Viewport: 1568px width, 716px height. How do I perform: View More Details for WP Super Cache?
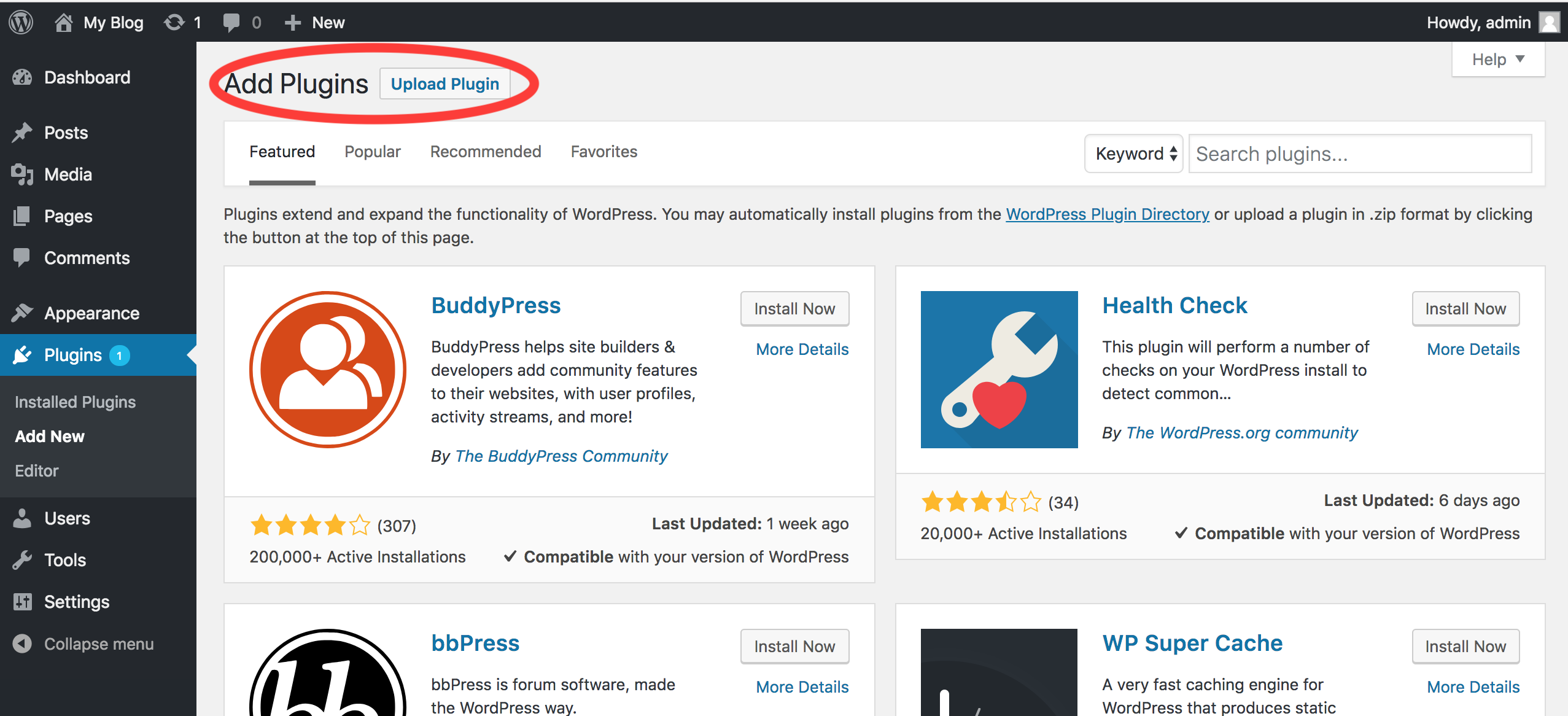click(1473, 687)
